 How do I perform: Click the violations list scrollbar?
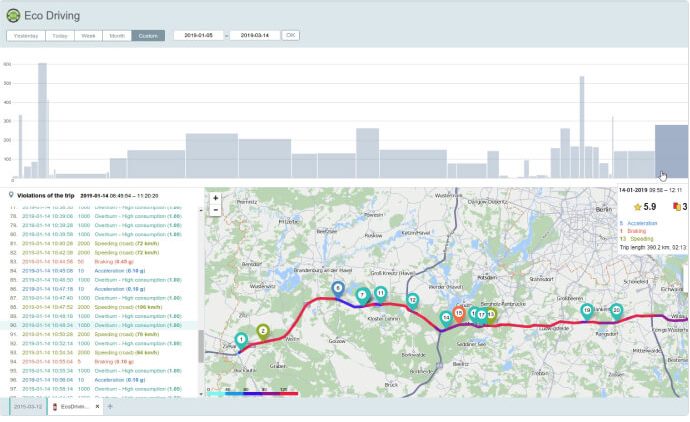coord(200,345)
